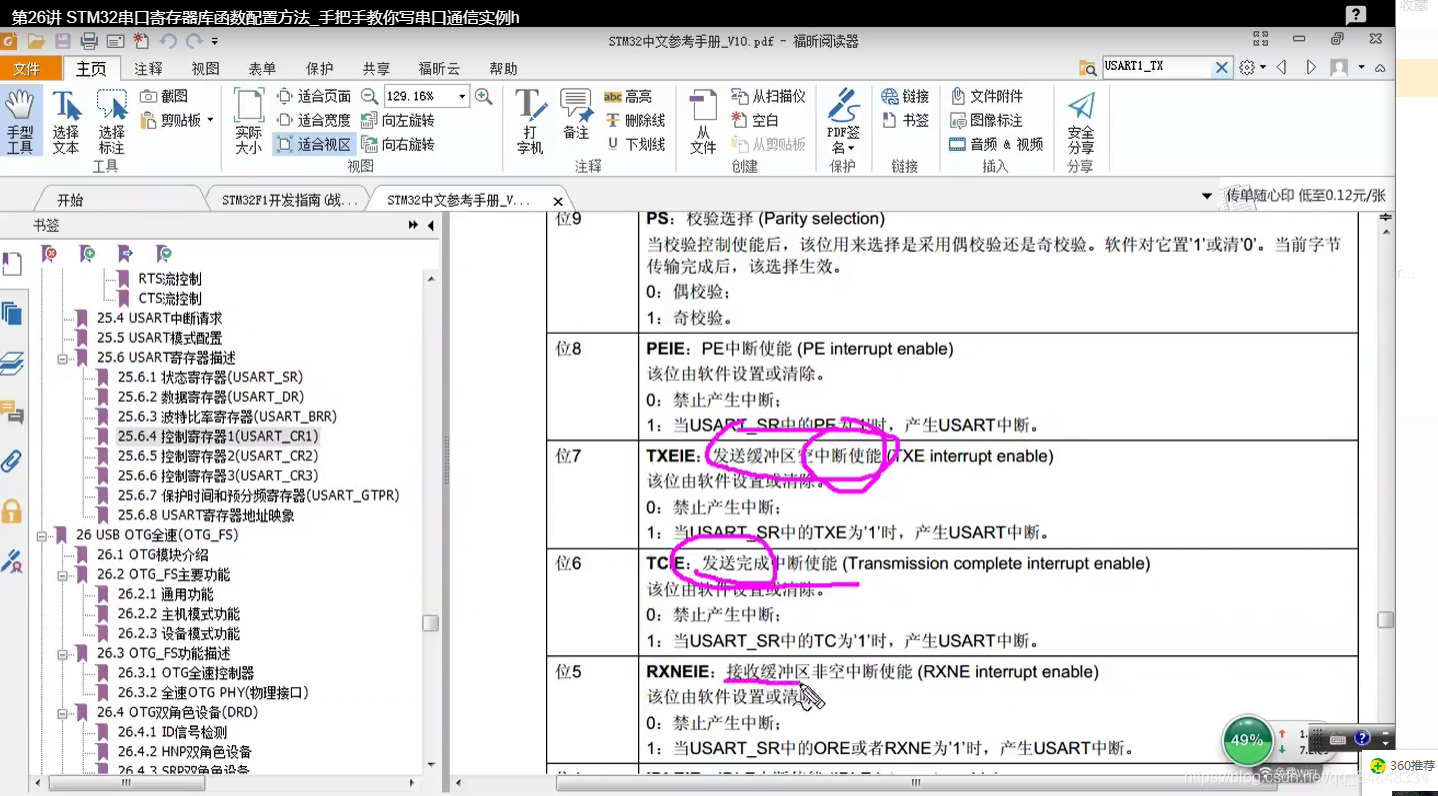Open the Attachments side panel paperclip icon
Image resolution: width=1438 pixels, height=796 pixels.
tap(12, 461)
